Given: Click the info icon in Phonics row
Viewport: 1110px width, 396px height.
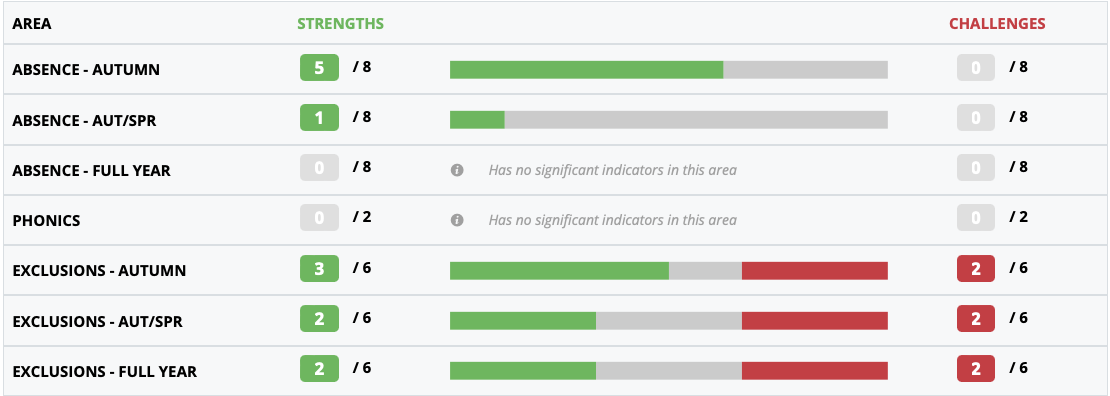Looking at the screenshot, I should [457, 220].
